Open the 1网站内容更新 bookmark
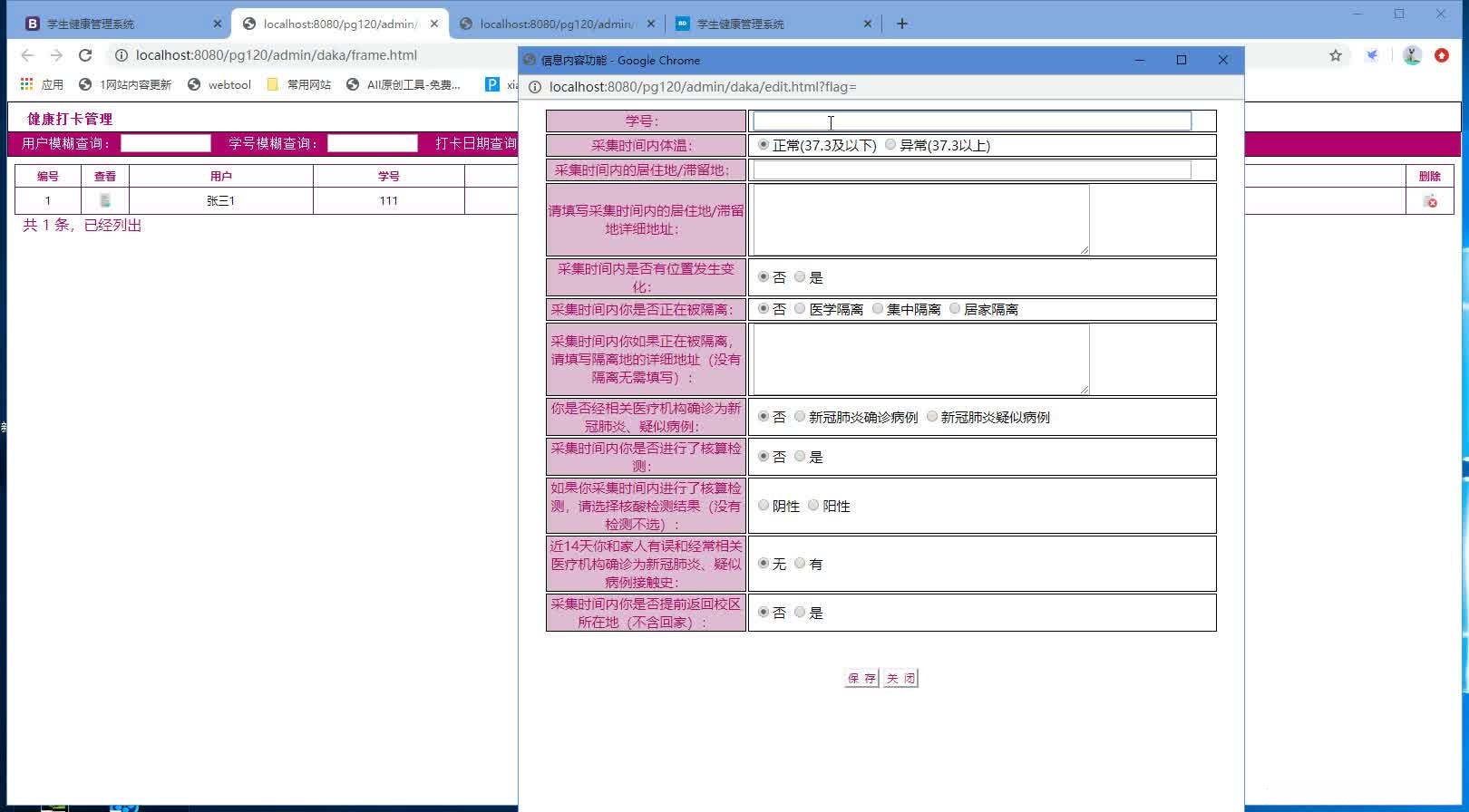The width and height of the screenshot is (1469, 812). point(125,84)
